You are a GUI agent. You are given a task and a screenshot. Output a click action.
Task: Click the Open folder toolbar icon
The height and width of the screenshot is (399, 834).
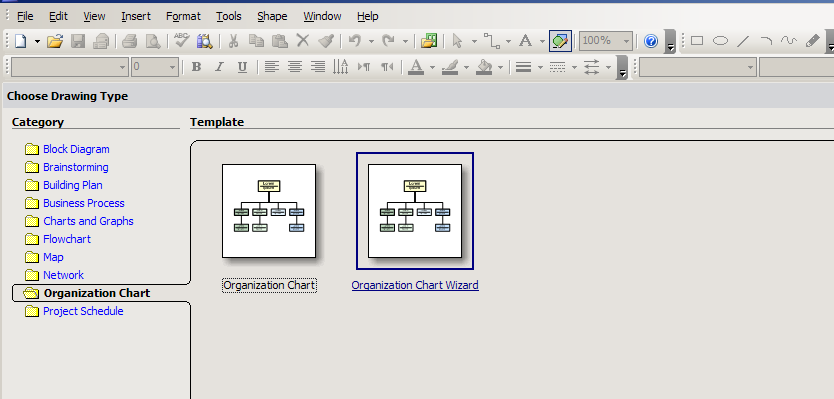pos(55,41)
